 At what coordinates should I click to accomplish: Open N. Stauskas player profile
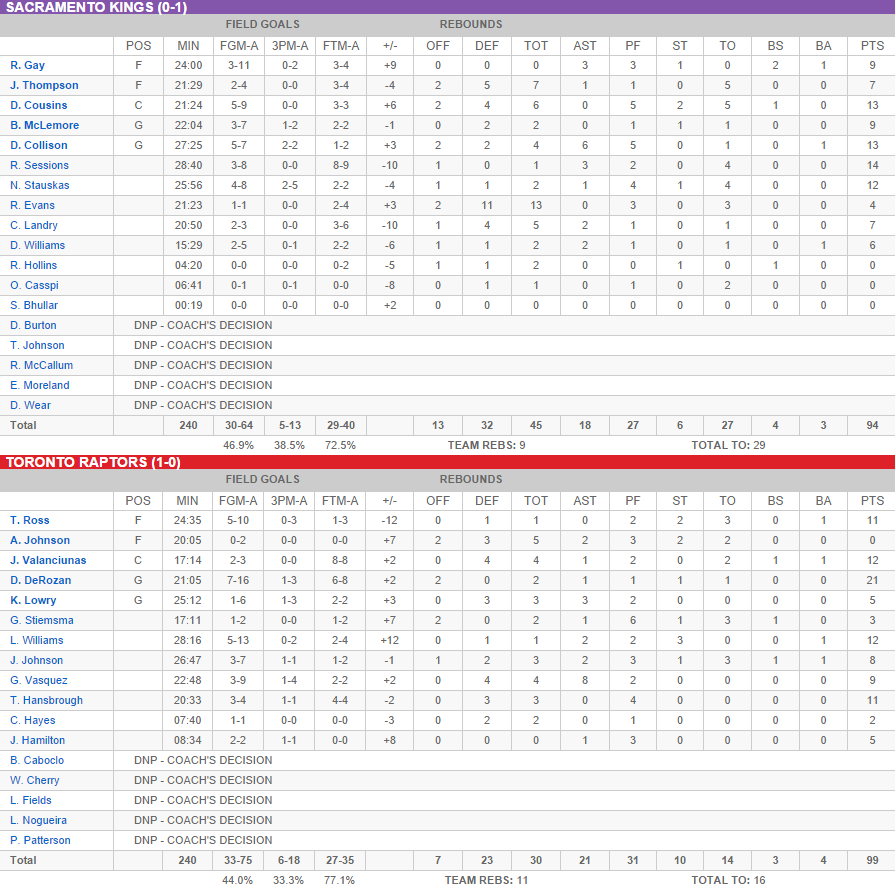(x=40, y=185)
